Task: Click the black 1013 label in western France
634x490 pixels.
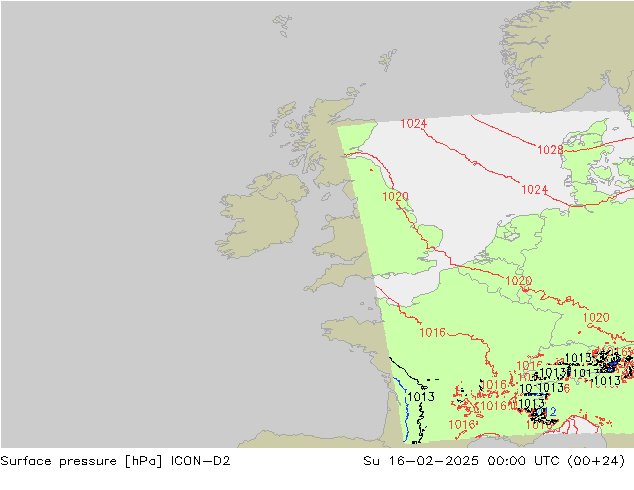Action: (x=420, y=397)
